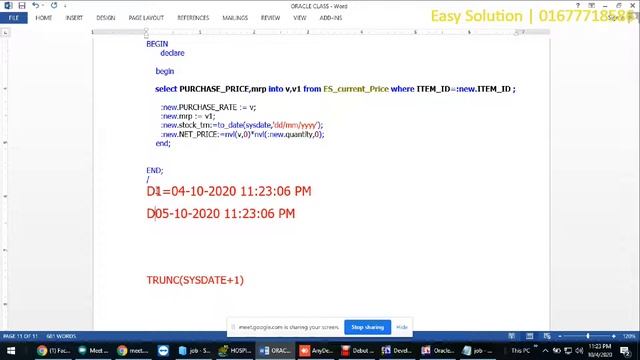Image resolution: width=640 pixels, height=360 pixels.
Task: Click the volume speaker icon in tray
Action: point(579,351)
